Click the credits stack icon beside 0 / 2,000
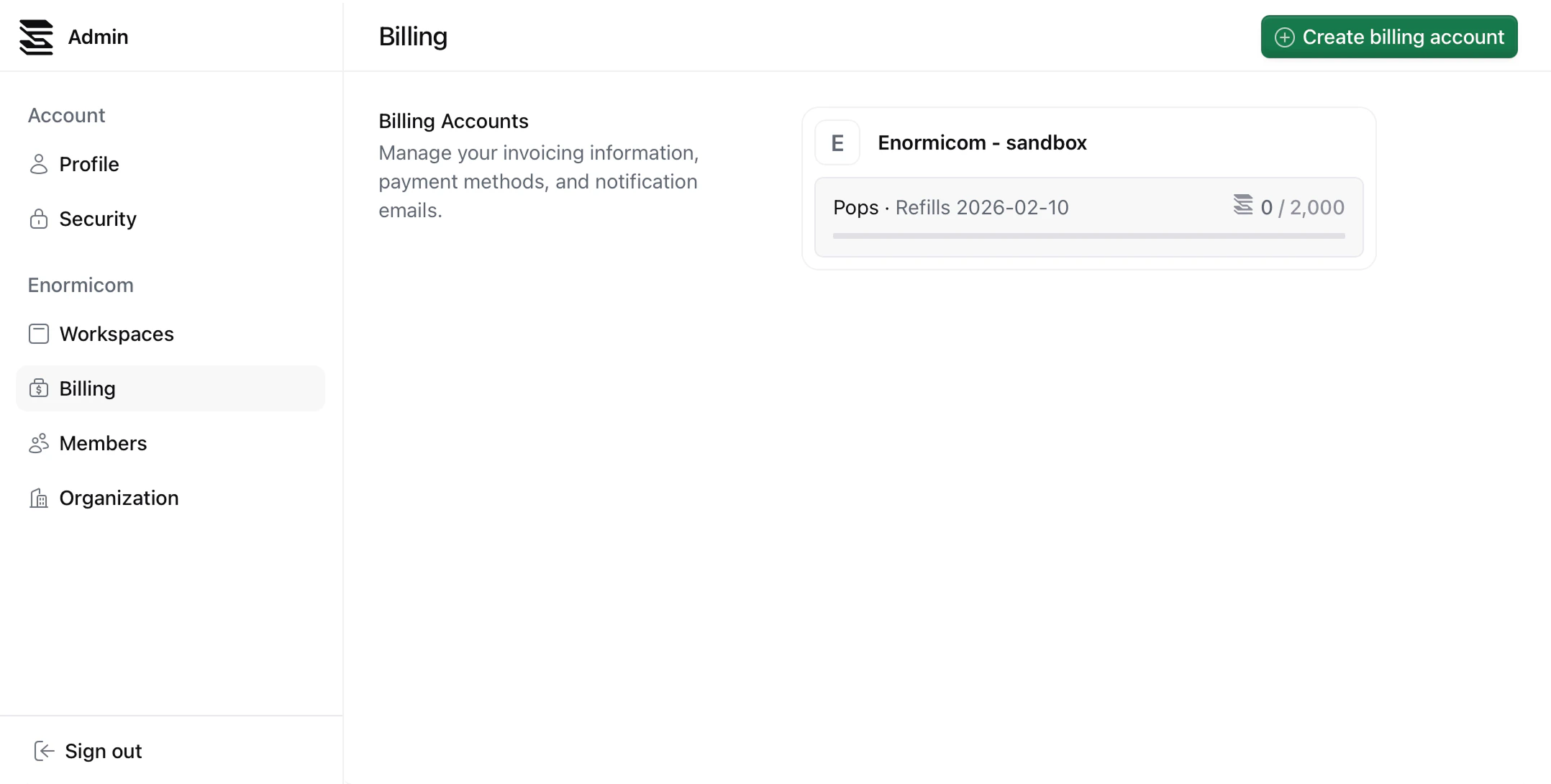 coord(1242,205)
